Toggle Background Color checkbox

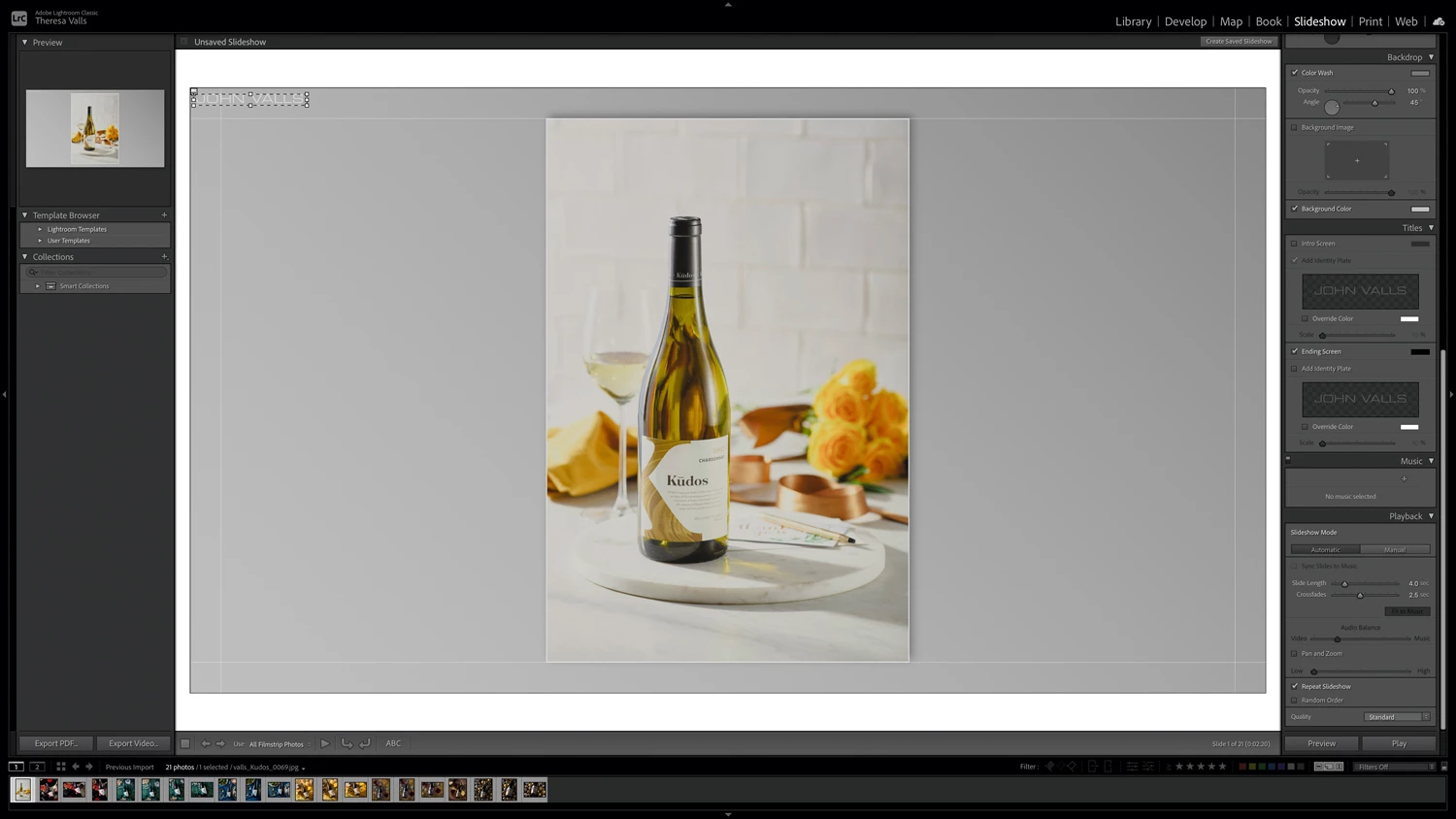[1295, 209]
